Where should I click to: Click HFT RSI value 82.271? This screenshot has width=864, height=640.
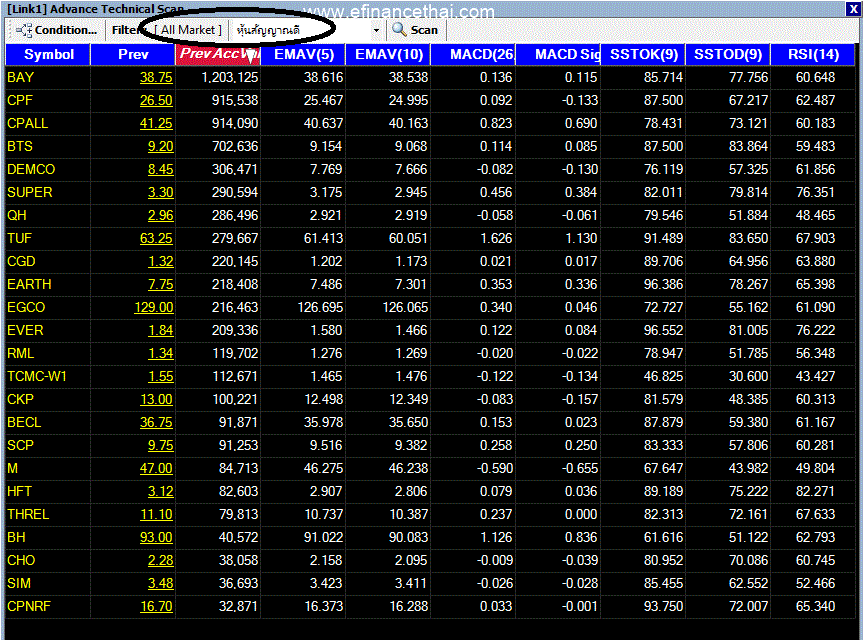[x=816, y=492]
